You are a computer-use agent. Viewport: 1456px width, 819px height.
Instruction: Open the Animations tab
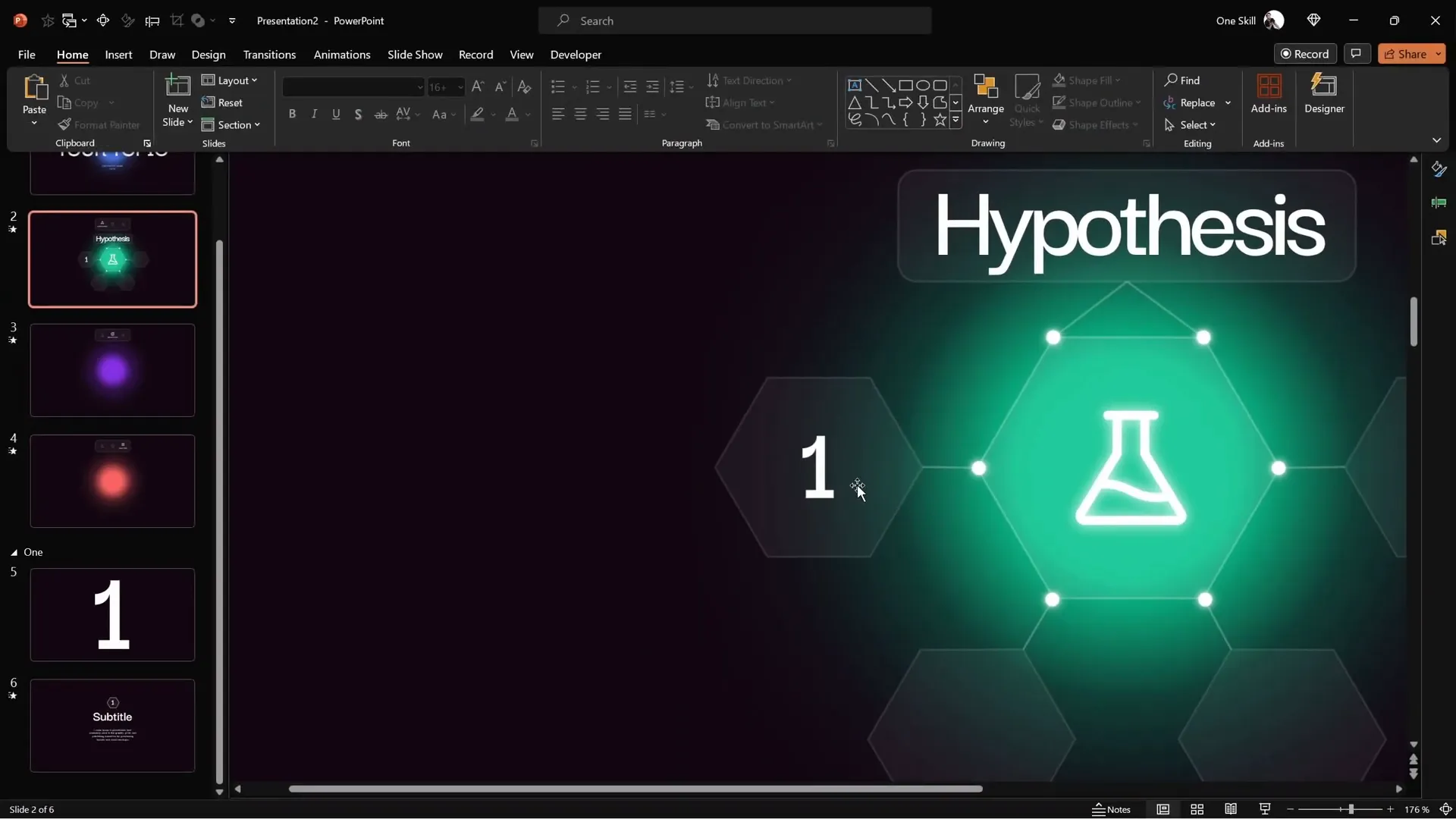coord(342,55)
